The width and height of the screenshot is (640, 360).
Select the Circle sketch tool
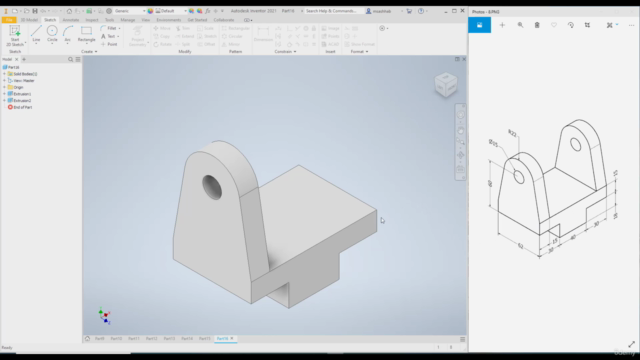52,34
